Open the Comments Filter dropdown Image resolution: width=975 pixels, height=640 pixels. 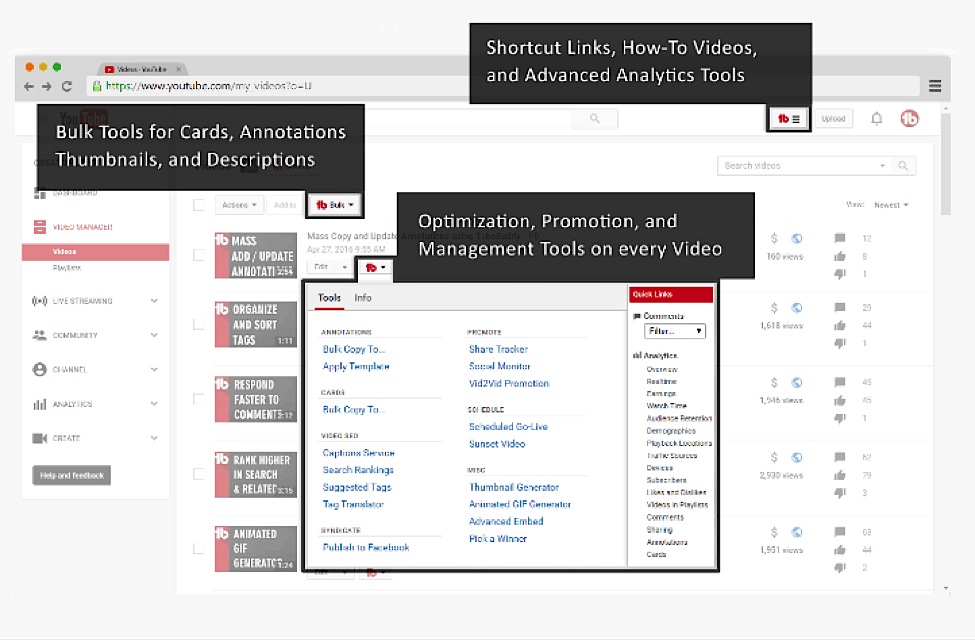675,332
